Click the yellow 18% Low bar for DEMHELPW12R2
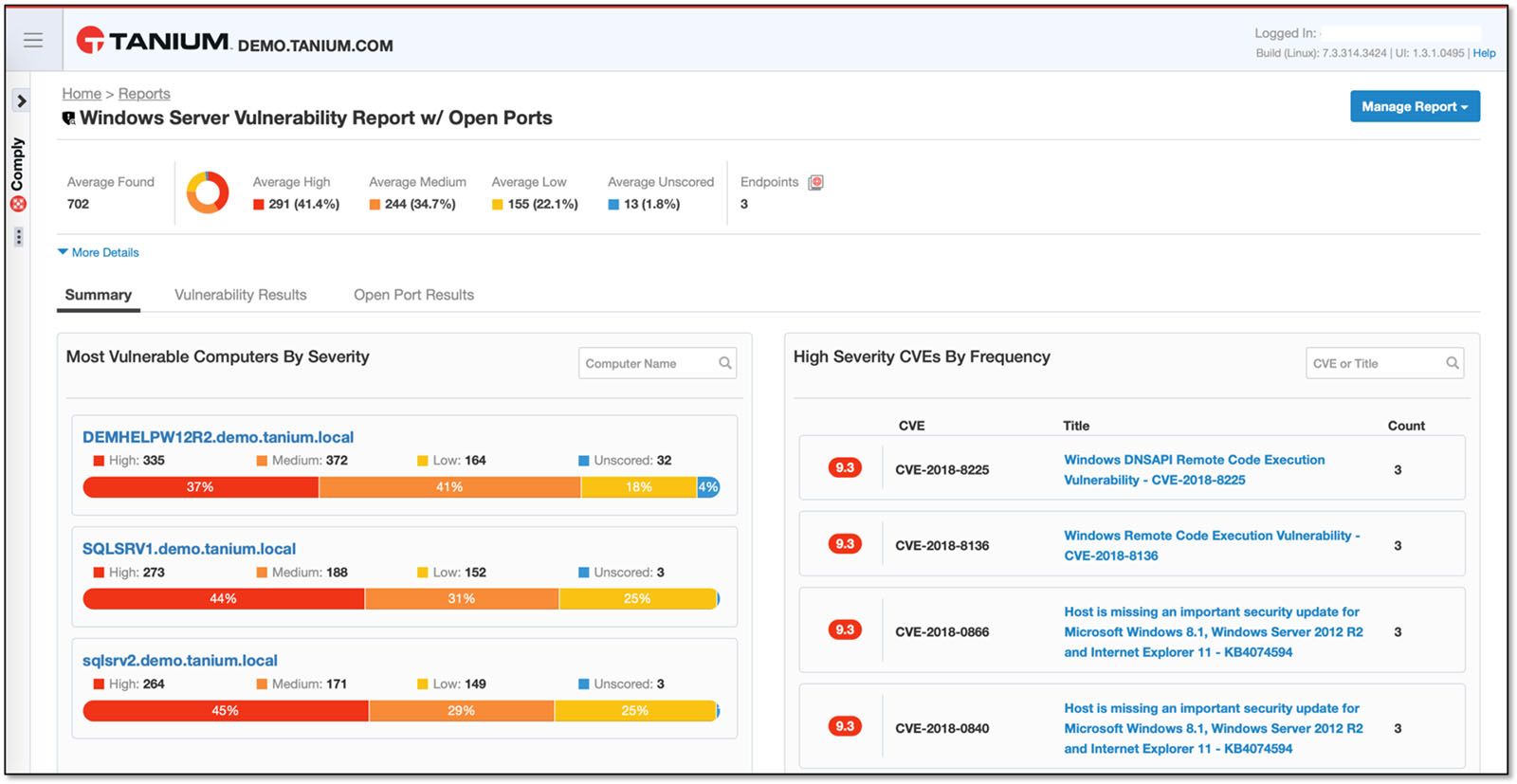This screenshot has height=784, width=1517. [638, 487]
